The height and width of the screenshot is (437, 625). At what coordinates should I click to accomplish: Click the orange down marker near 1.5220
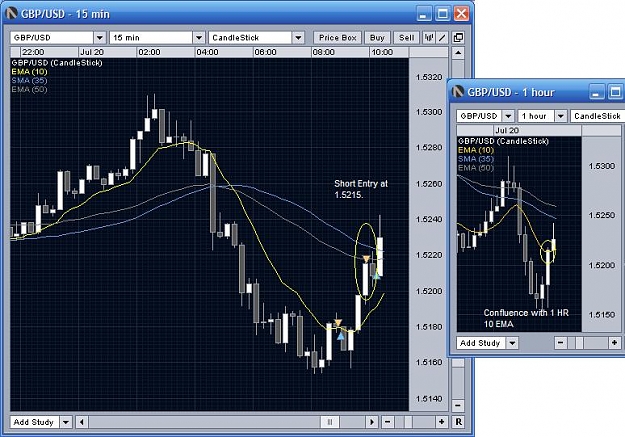366,259
